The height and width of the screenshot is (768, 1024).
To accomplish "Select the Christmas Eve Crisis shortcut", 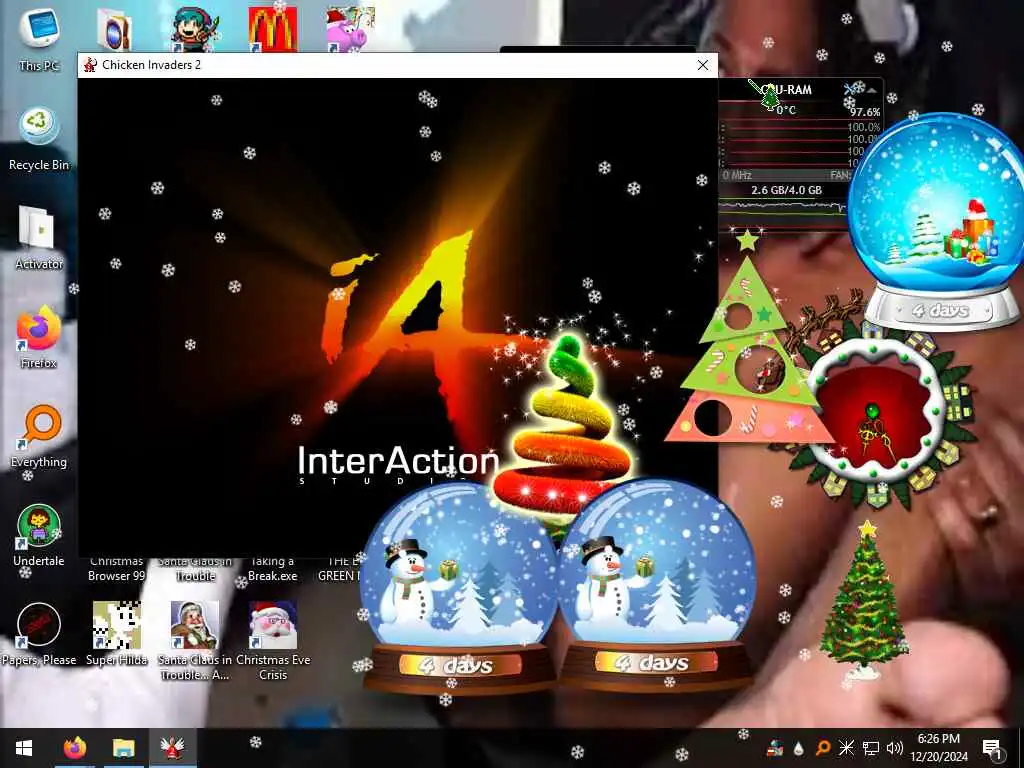I will [x=273, y=641].
